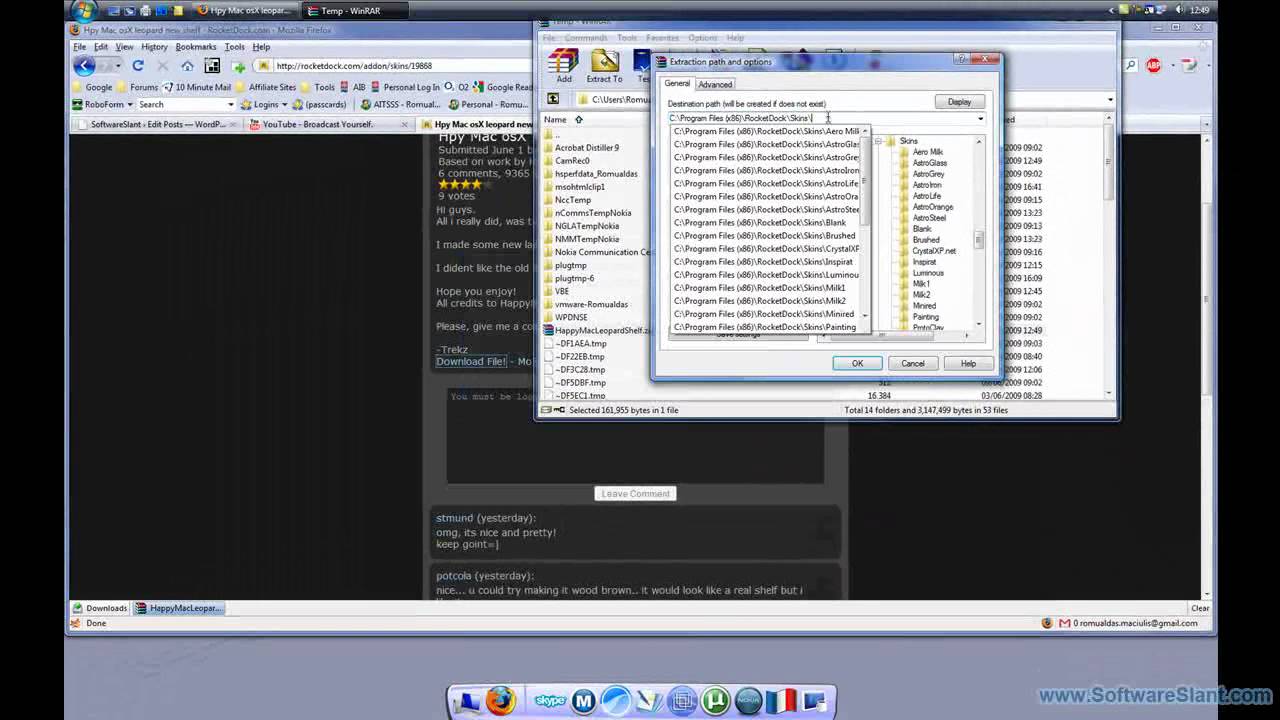Open the 10 Minute Mail bookmark
The height and width of the screenshot is (720, 1280).
(198, 87)
